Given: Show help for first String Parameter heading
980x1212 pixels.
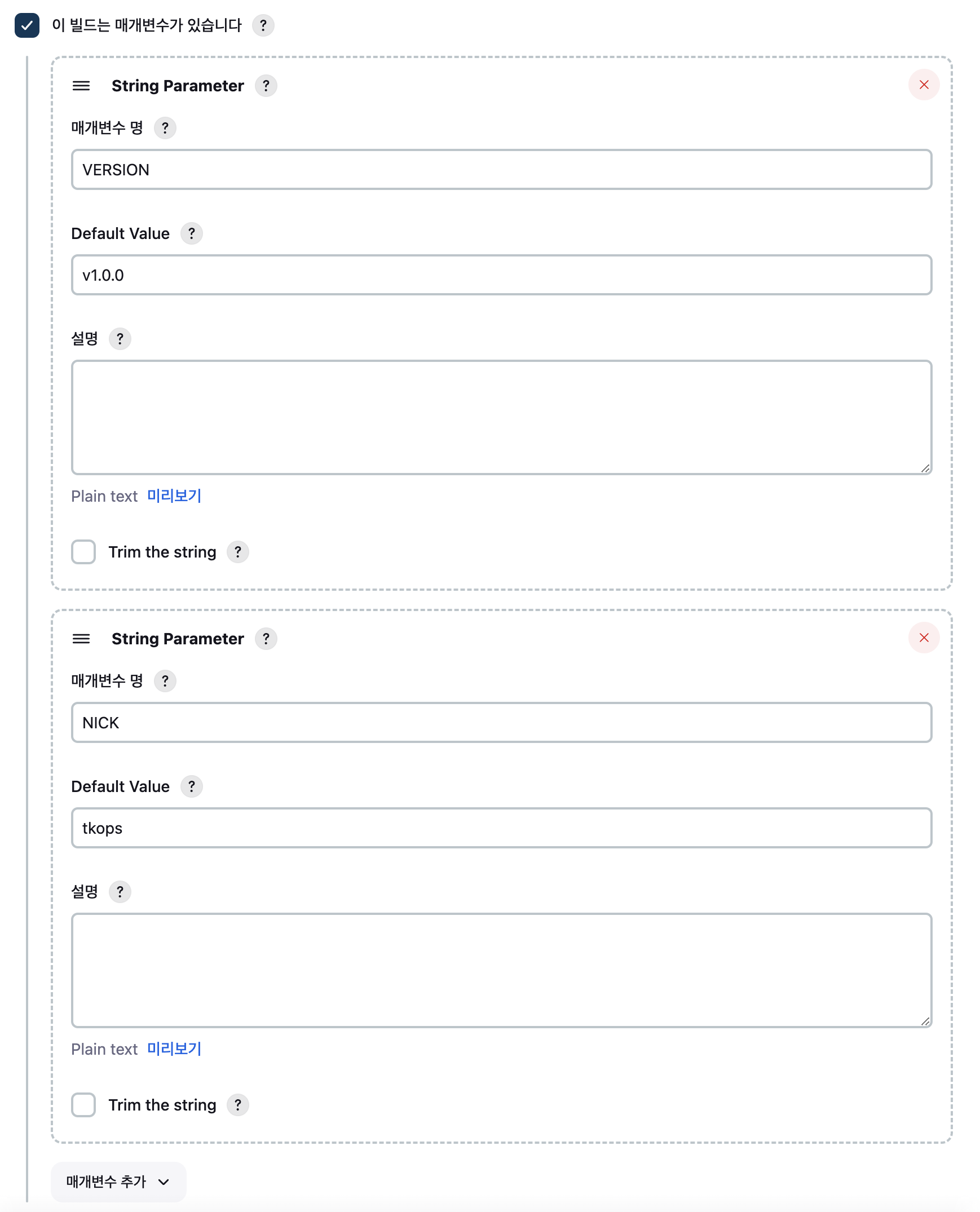Looking at the screenshot, I should click(x=266, y=86).
